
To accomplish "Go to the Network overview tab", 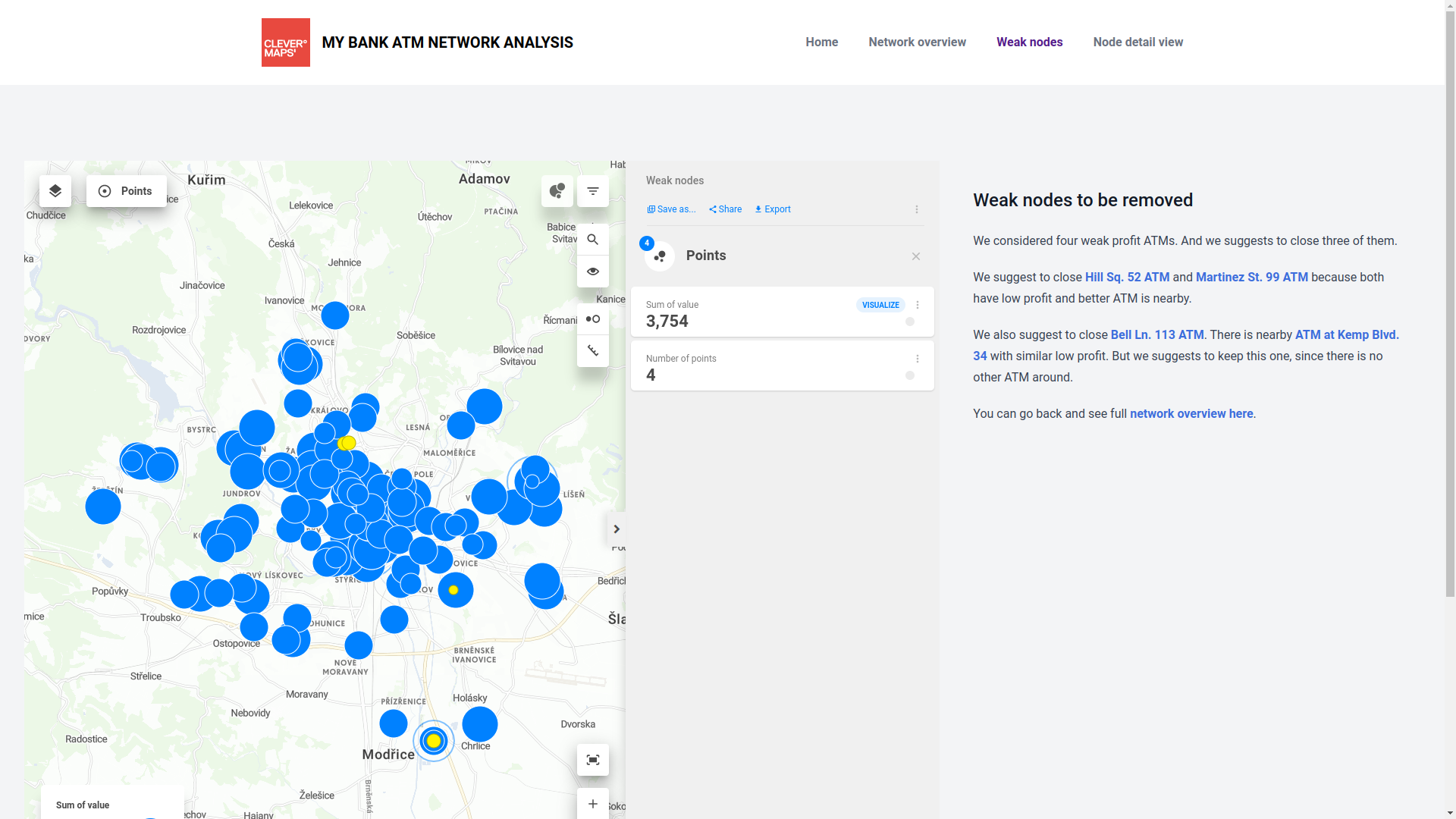I will pos(917,42).
